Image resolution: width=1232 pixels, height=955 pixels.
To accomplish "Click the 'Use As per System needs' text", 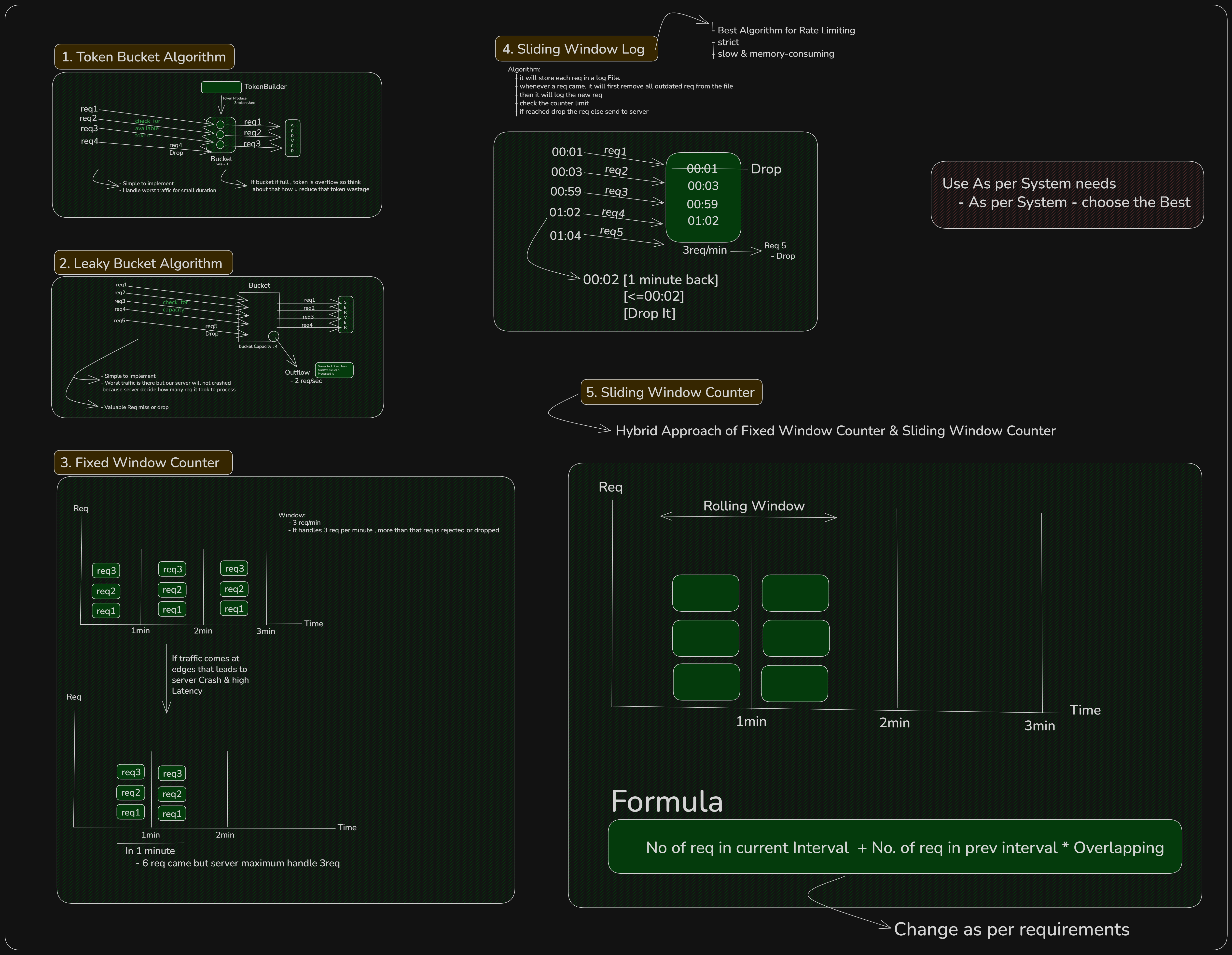I will tap(1029, 183).
